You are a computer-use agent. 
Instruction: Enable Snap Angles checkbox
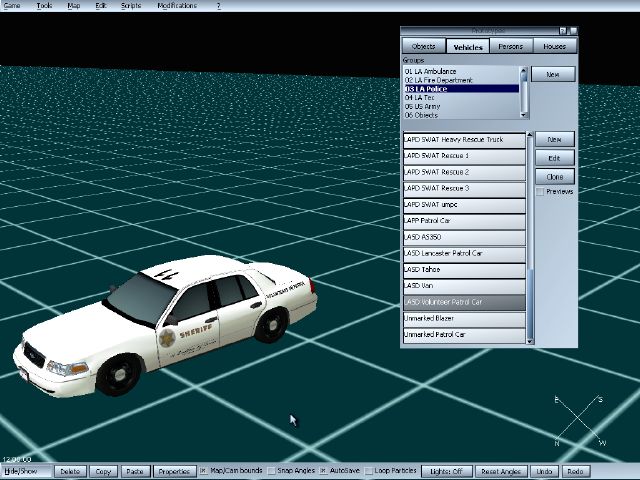[x=271, y=471]
